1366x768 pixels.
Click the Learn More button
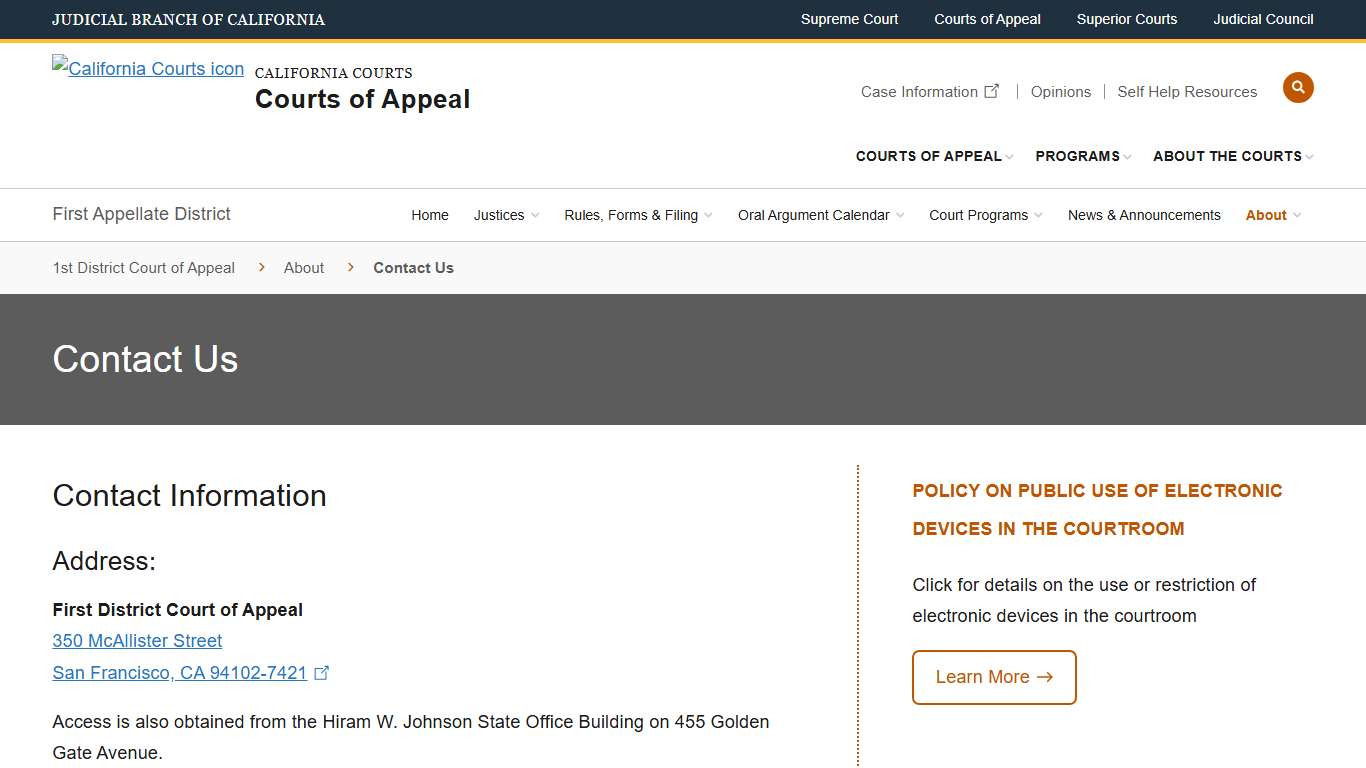[x=993, y=677]
